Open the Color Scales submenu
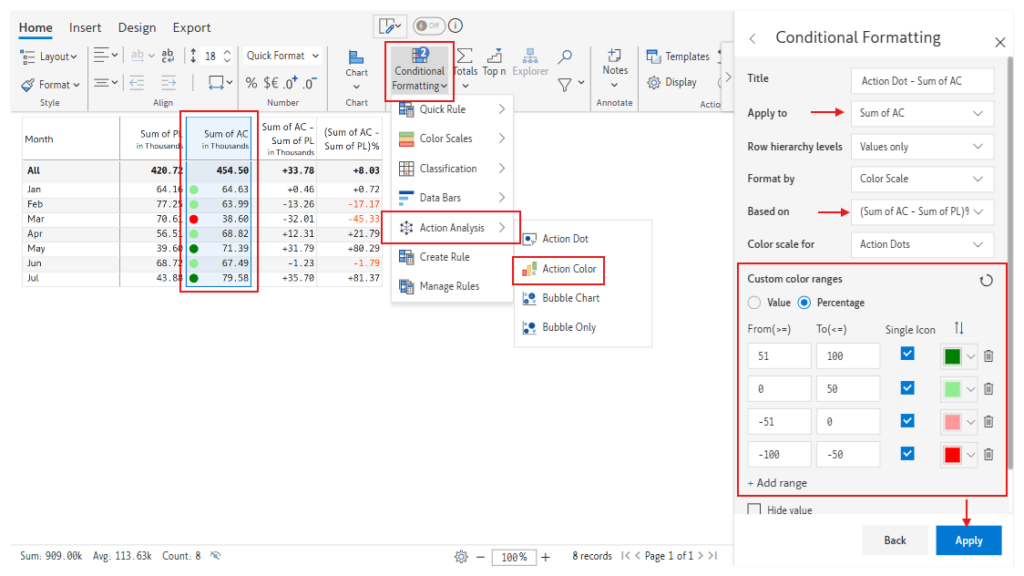This screenshot has height=576, width=1024. pos(452,138)
